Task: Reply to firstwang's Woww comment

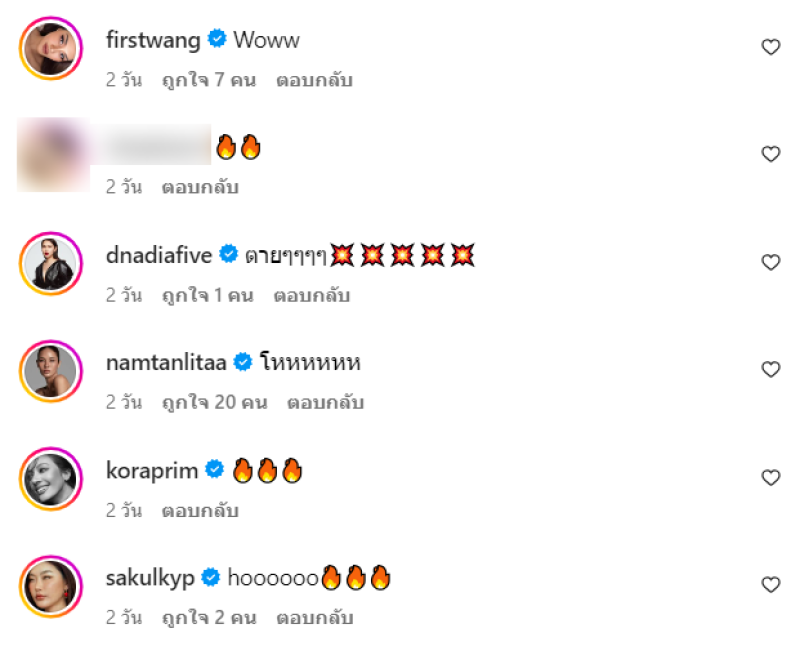Action: tap(314, 80)
